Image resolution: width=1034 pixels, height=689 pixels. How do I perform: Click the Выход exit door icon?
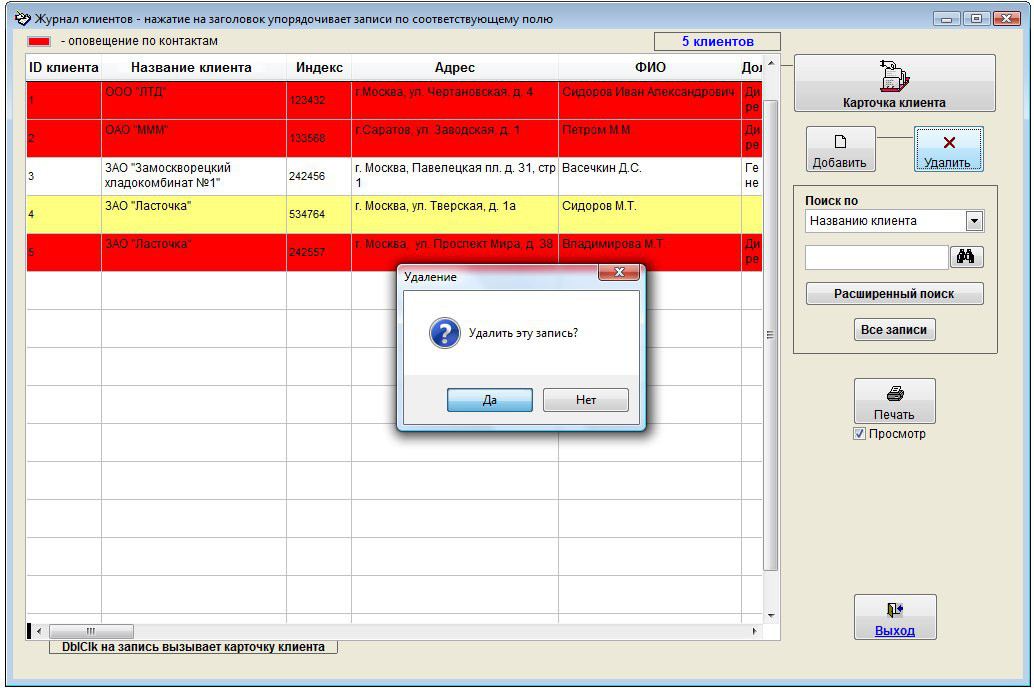[x=894, y=610]
